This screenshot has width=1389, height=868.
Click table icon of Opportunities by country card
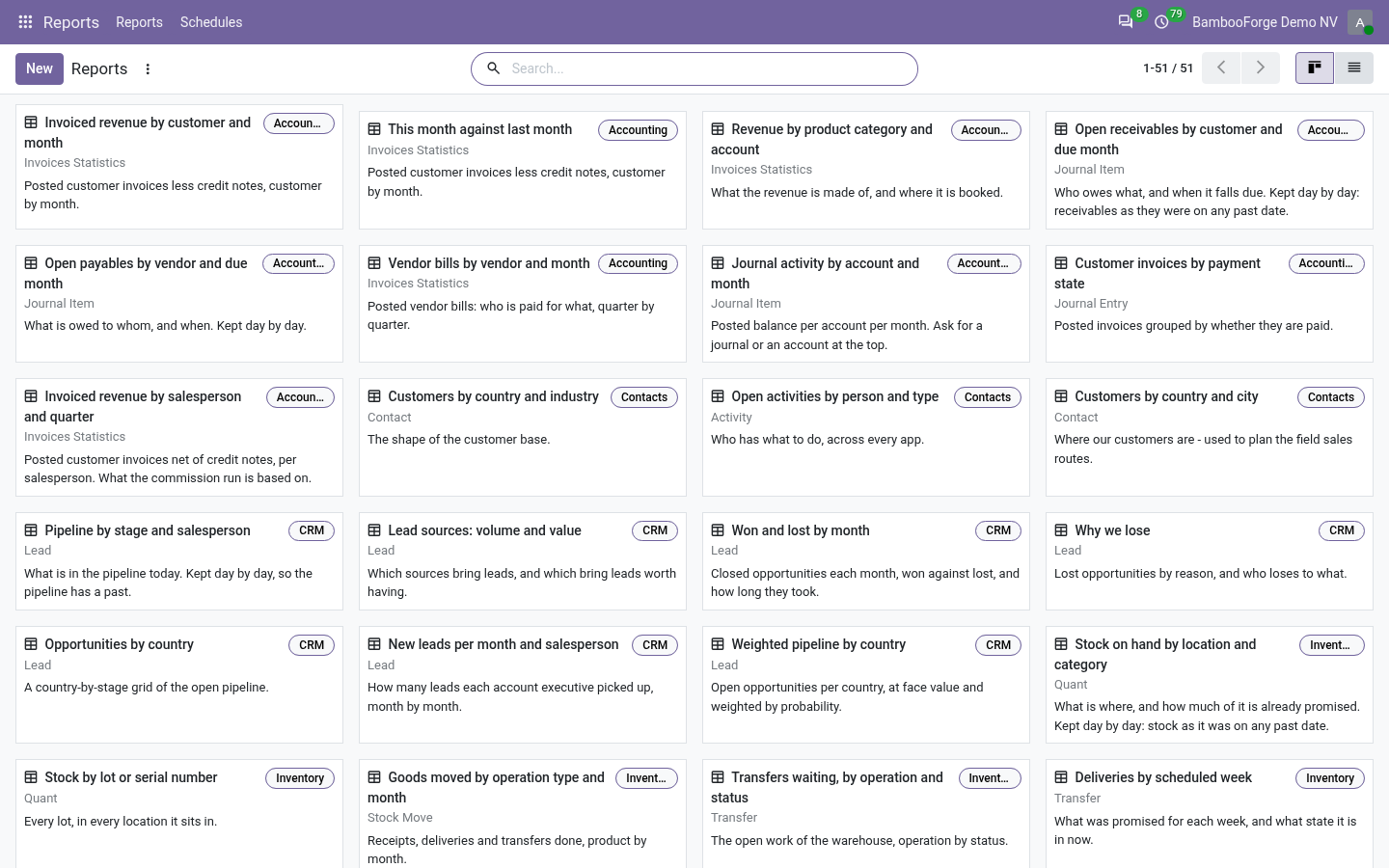[x=31, y=644]
